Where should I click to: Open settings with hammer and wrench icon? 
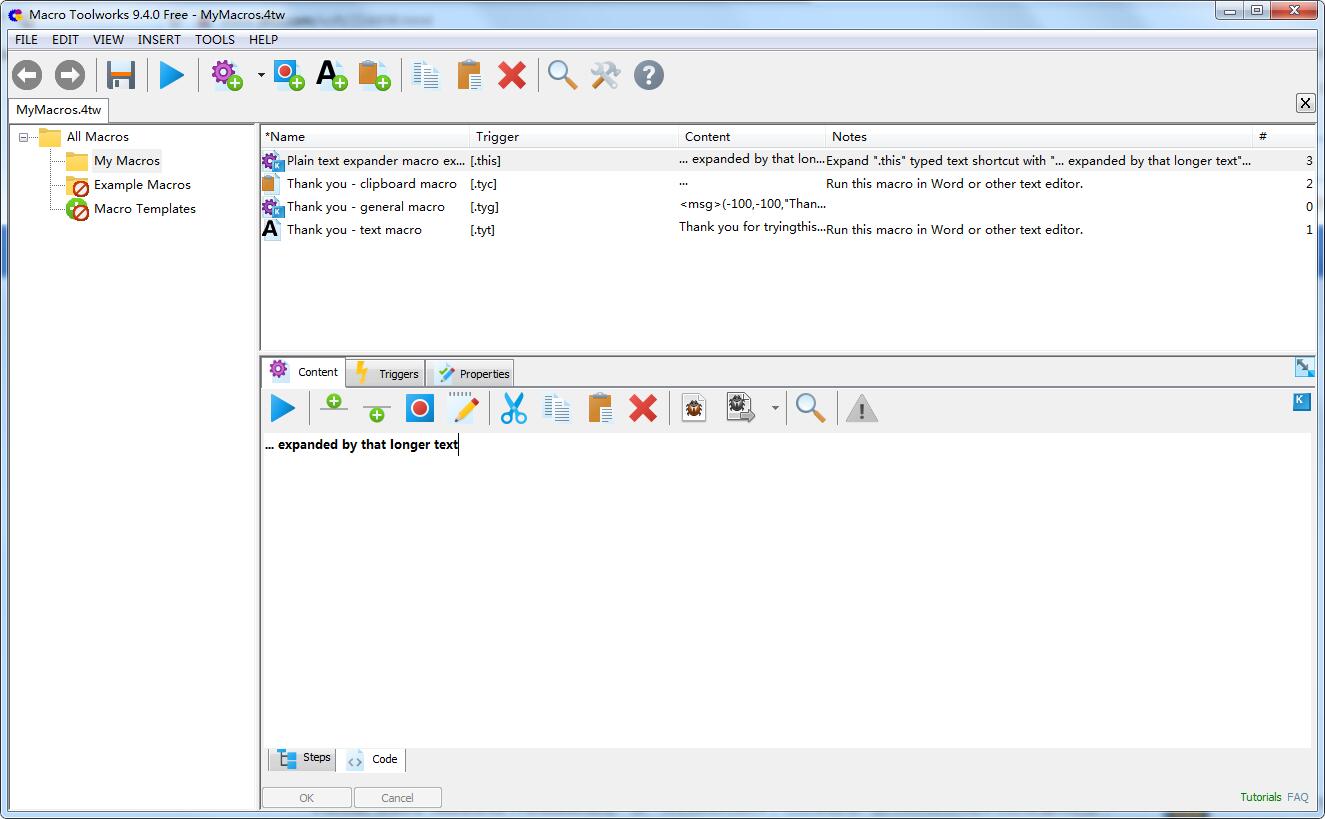(605, 75)
